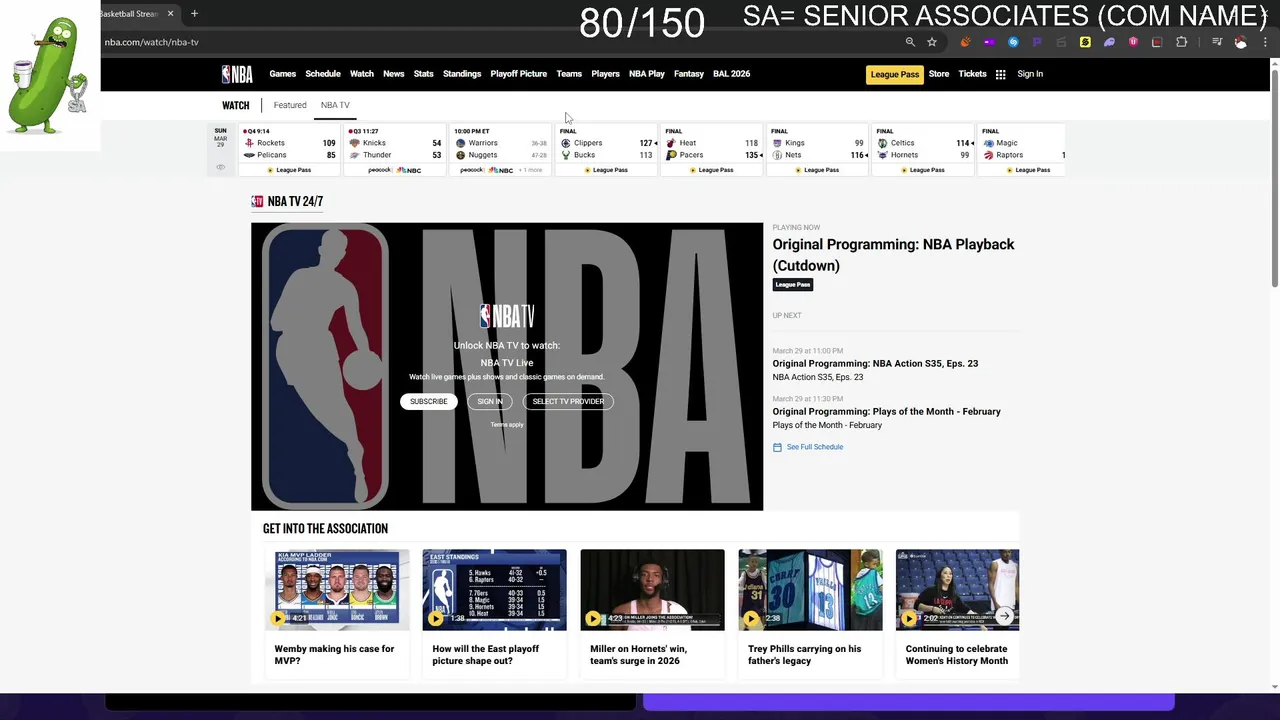1280x720 pixels.
Task: Open the Clippers vs Bucks final card
Action: tap(607, 150)
